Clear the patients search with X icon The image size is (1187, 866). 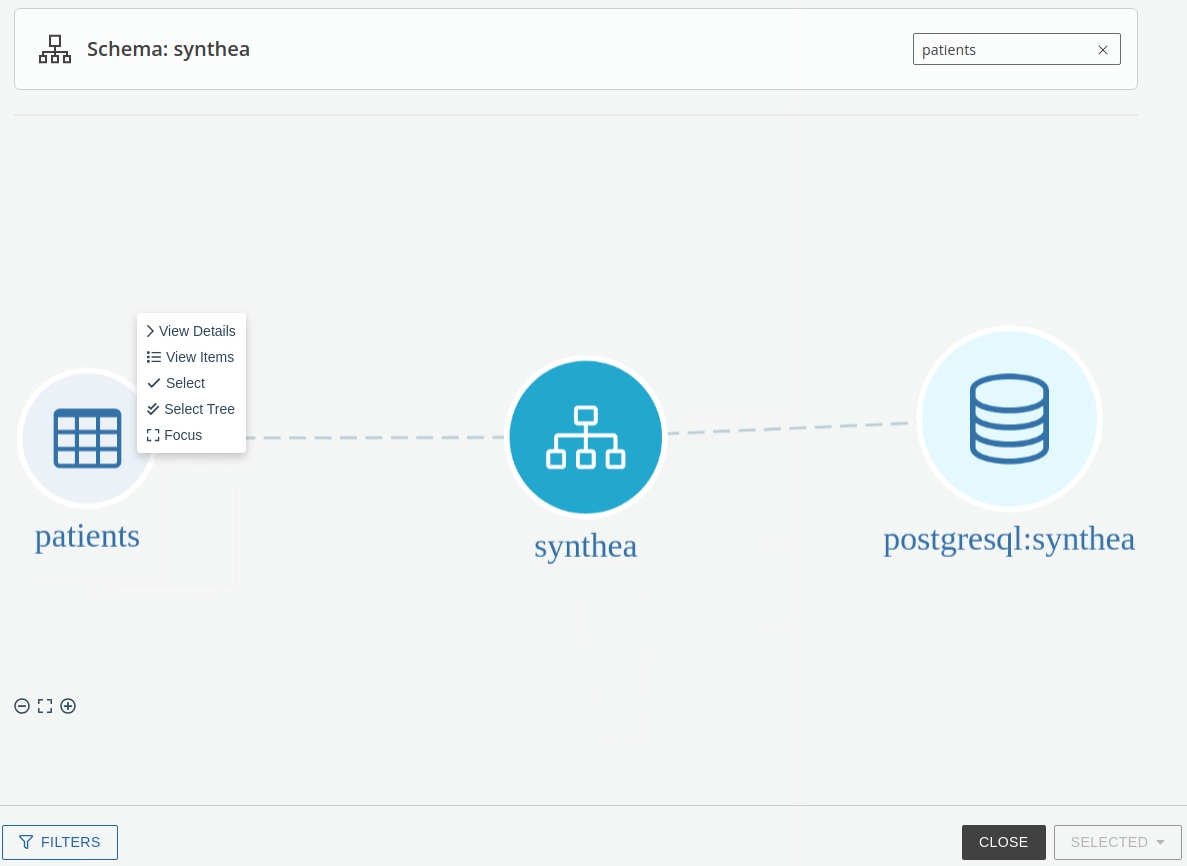click(1103, 50)
